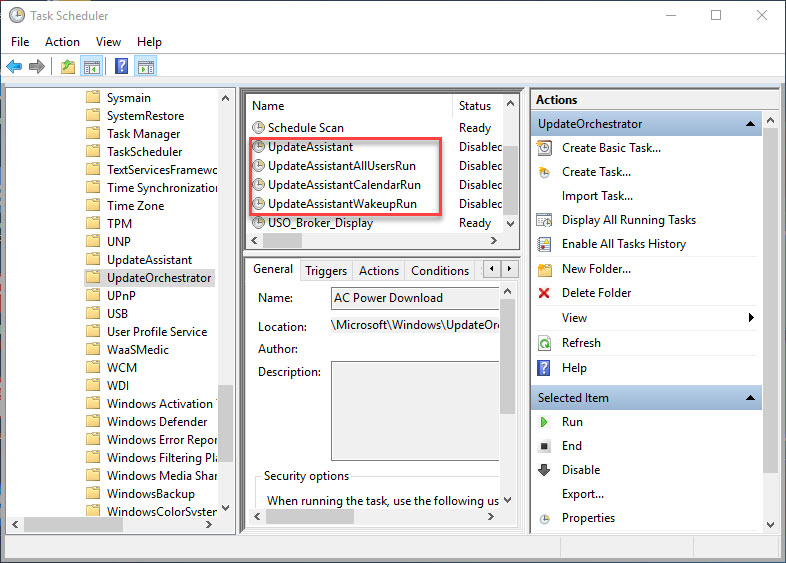This screenshot has height=563, width=786.
Task: Click the green Refresh icon
Action: 544,343
